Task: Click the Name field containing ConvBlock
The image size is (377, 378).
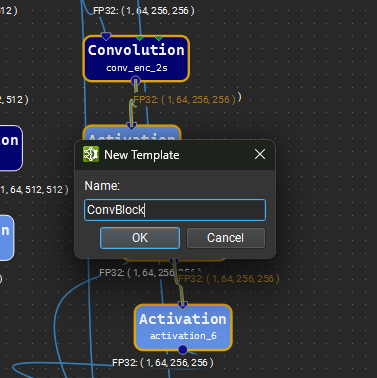Action: tap(175, 210)
